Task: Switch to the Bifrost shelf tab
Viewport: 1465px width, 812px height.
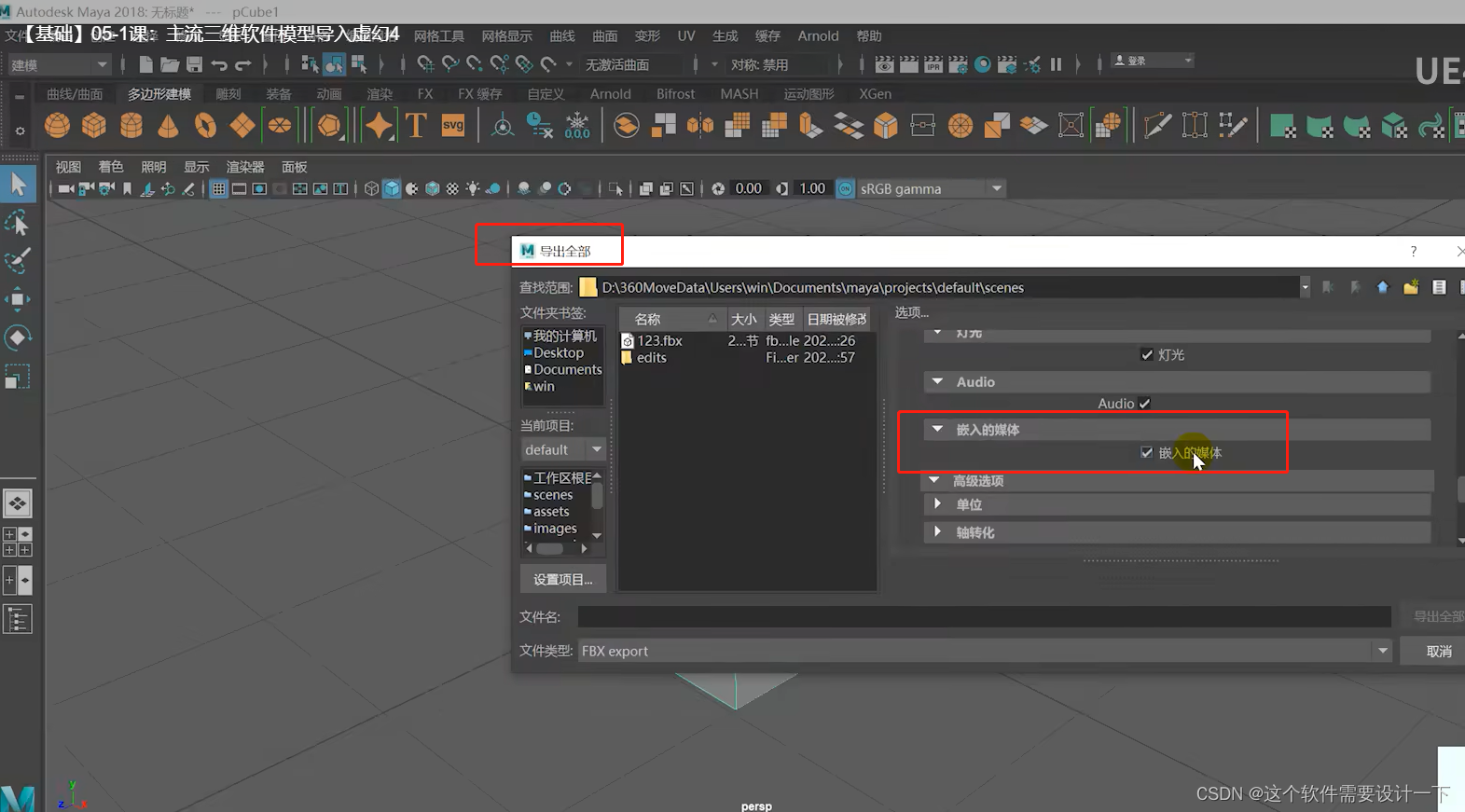Action: [x=675, y=94]
